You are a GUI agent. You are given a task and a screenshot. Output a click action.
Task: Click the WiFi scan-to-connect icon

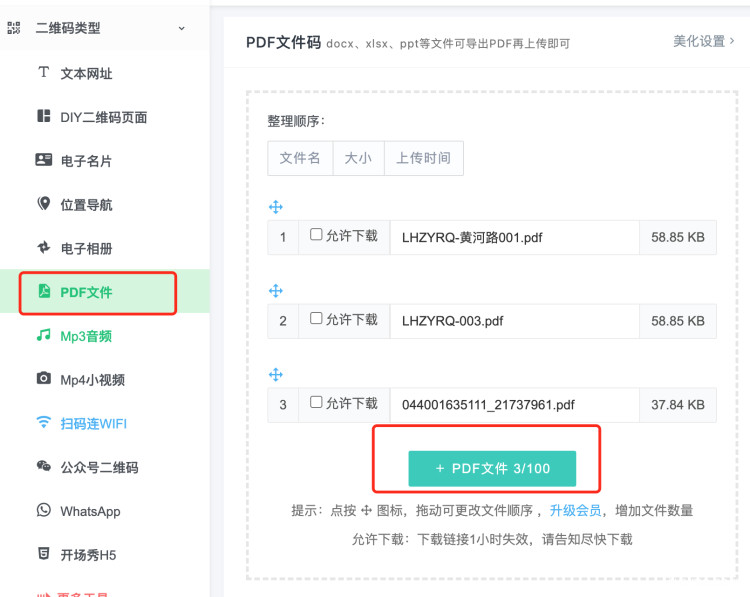pyautogui.click(x=43, y=423)
